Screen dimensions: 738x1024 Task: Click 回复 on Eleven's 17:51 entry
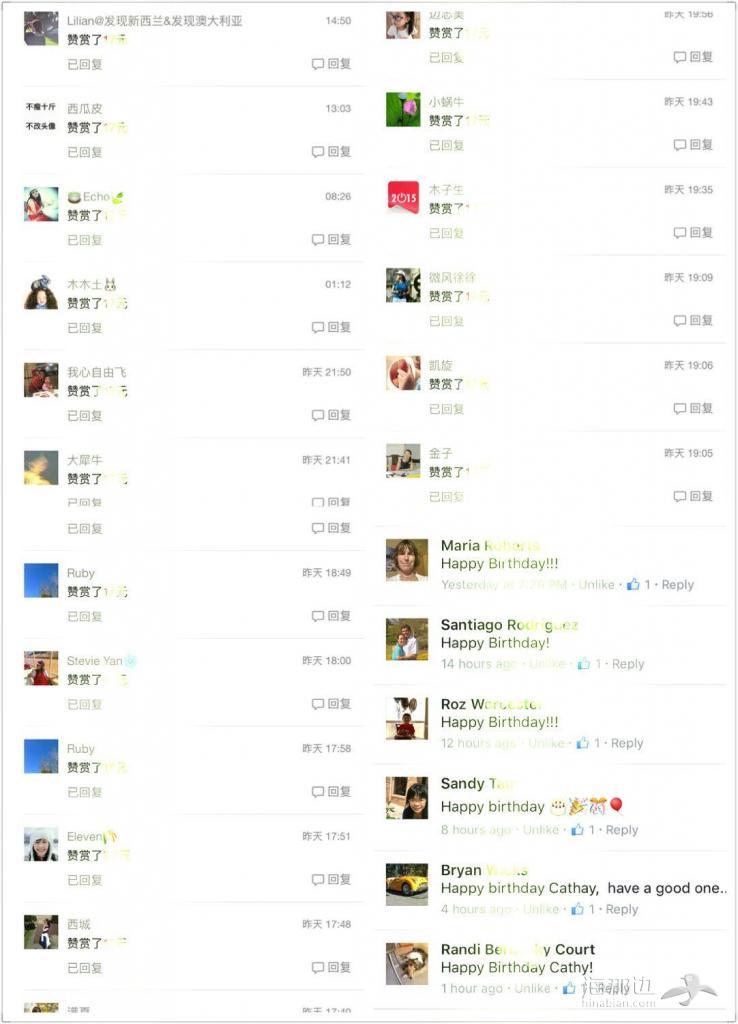coord(338,880)
